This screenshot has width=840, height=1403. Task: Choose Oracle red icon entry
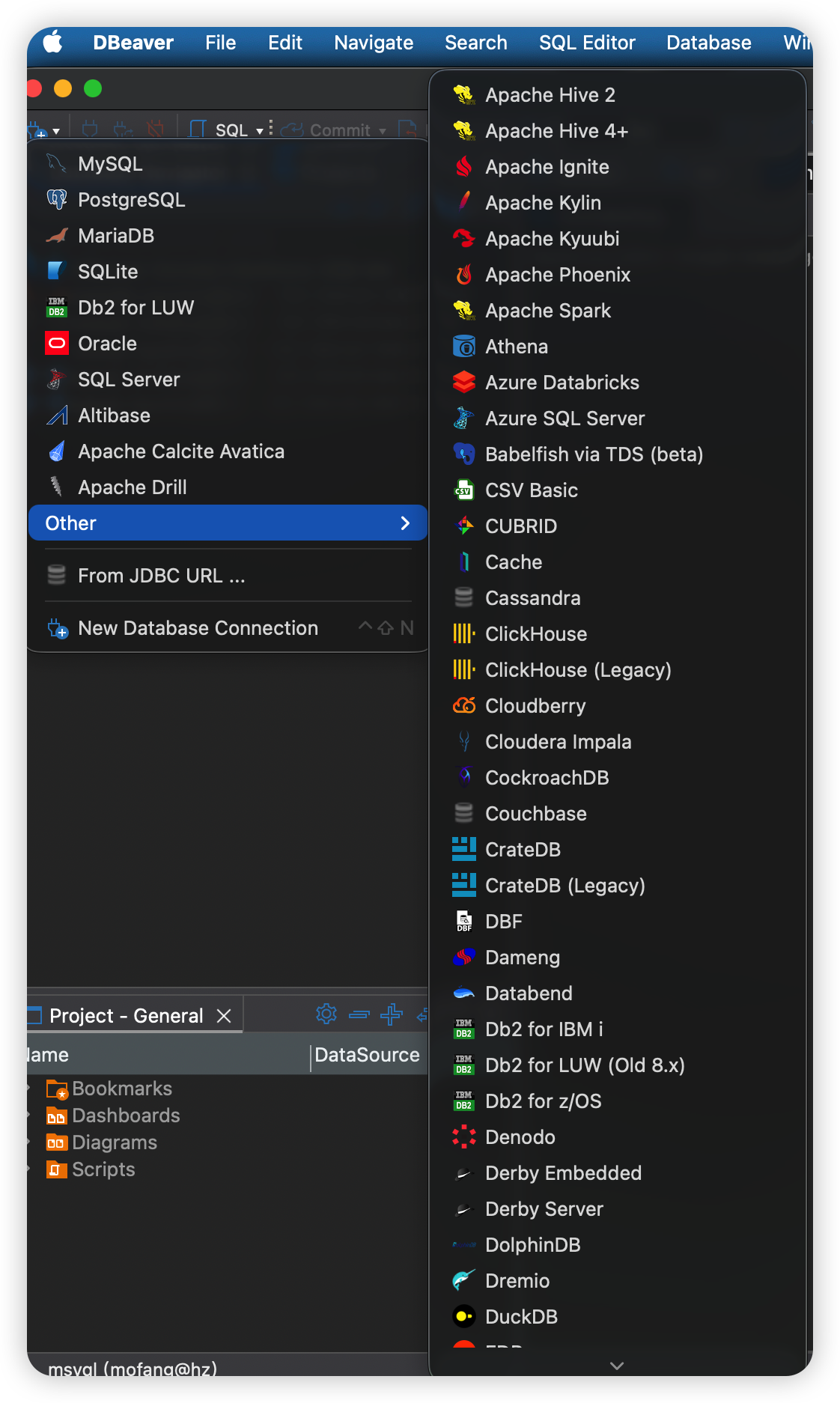(228, 344)
